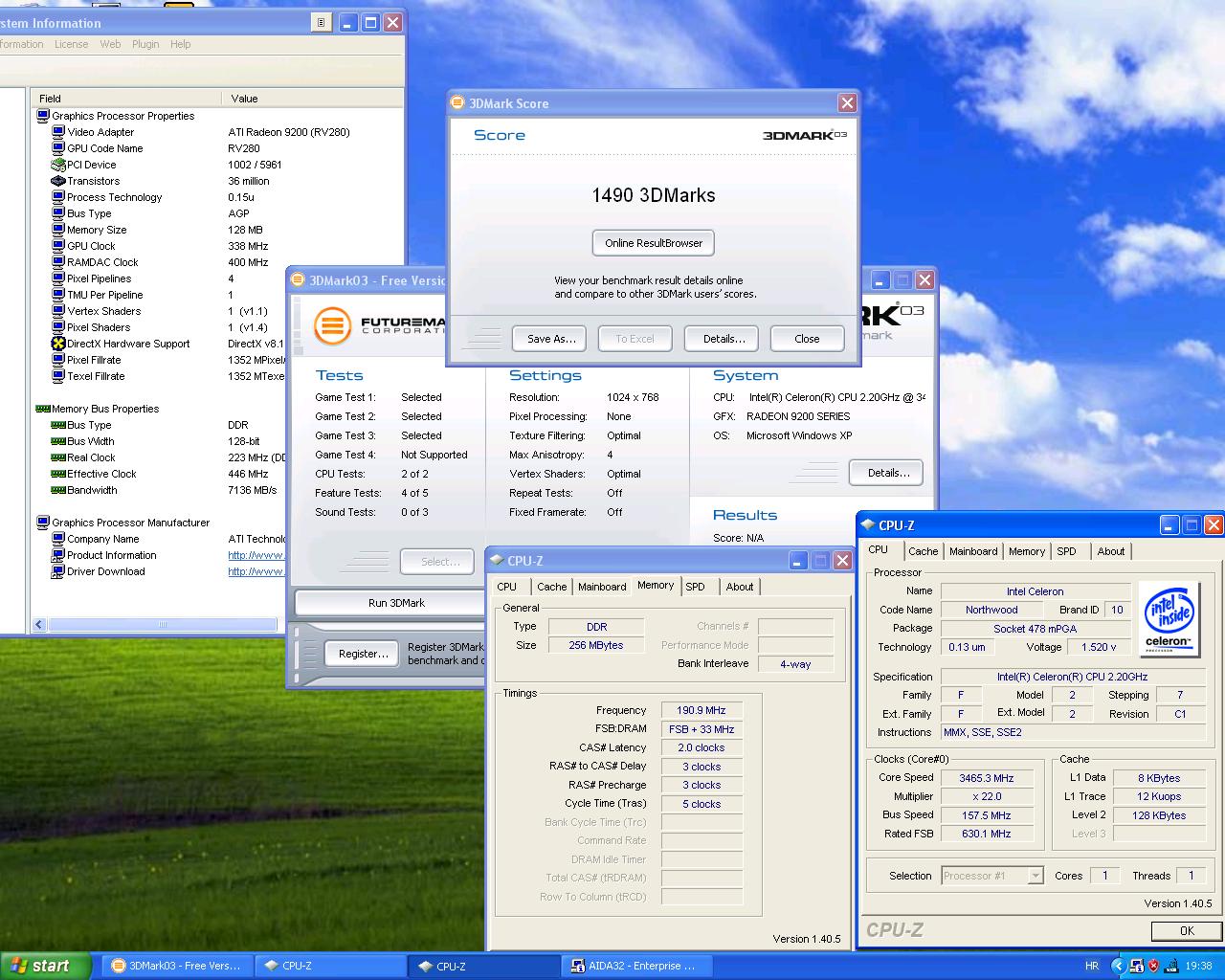Click the AIDA32 horizontal scrollbar thumb
Viewport: 1225px width, 980px height.
(161, 625)
